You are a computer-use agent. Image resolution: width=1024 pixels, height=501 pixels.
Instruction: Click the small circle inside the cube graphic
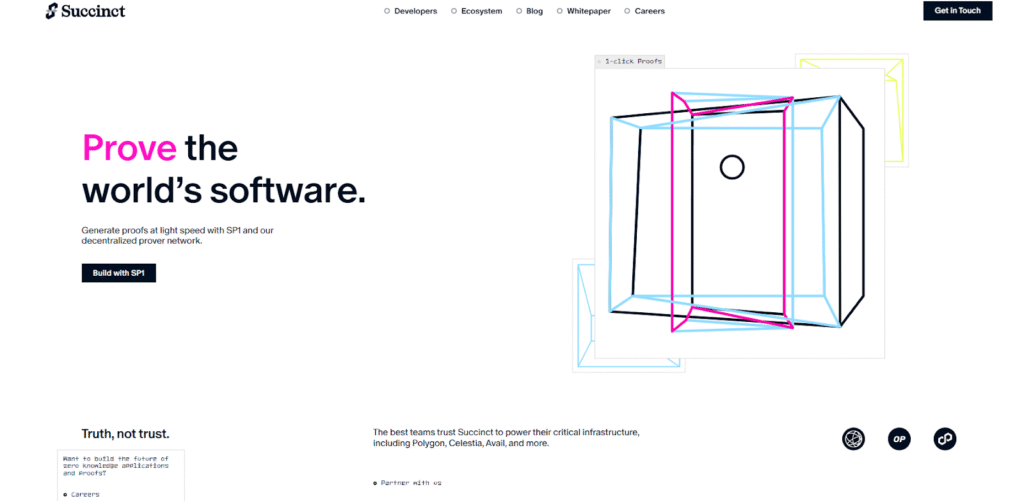(732, 167)
